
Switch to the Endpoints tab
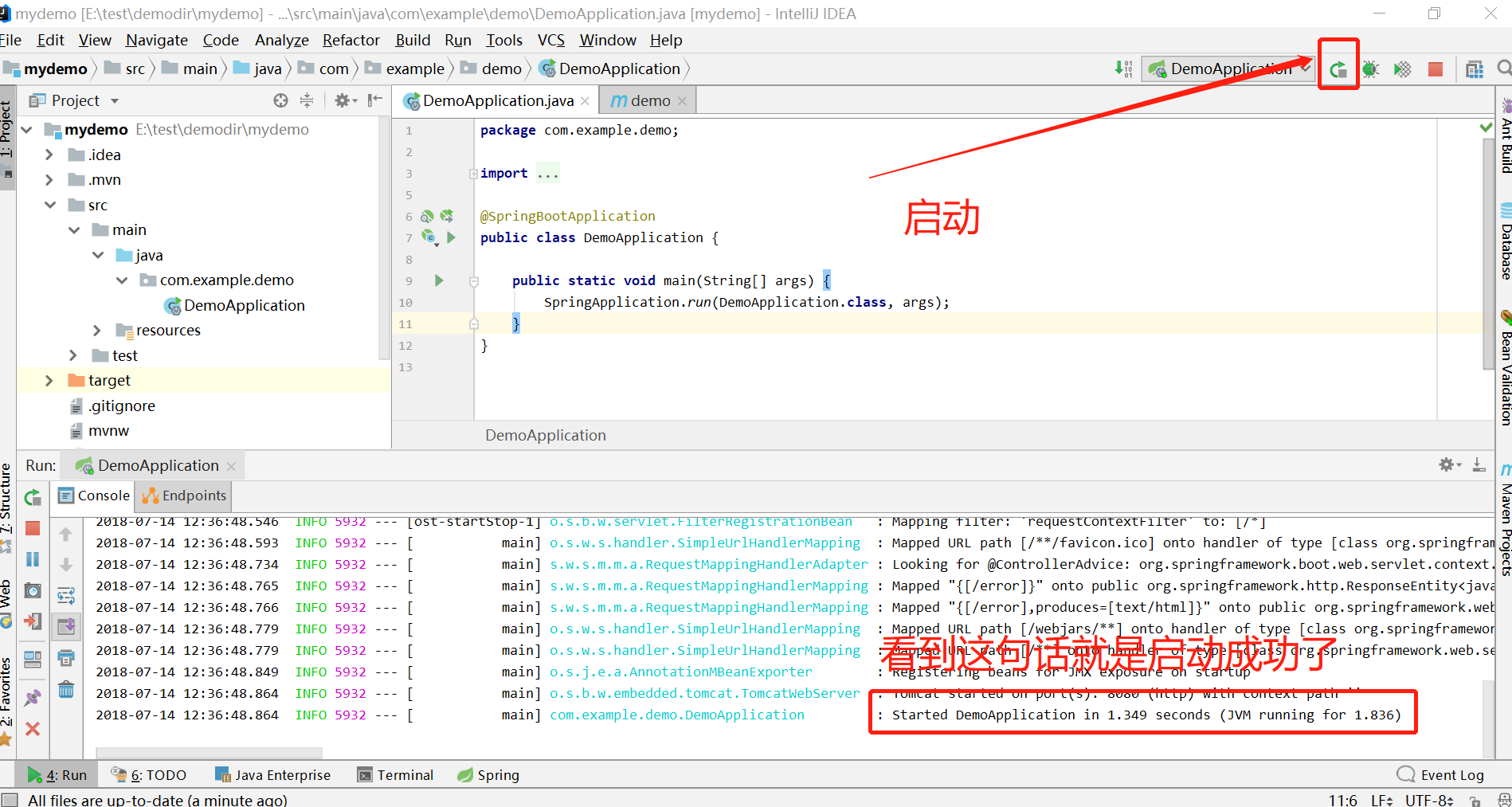click(x=184, y=496)
